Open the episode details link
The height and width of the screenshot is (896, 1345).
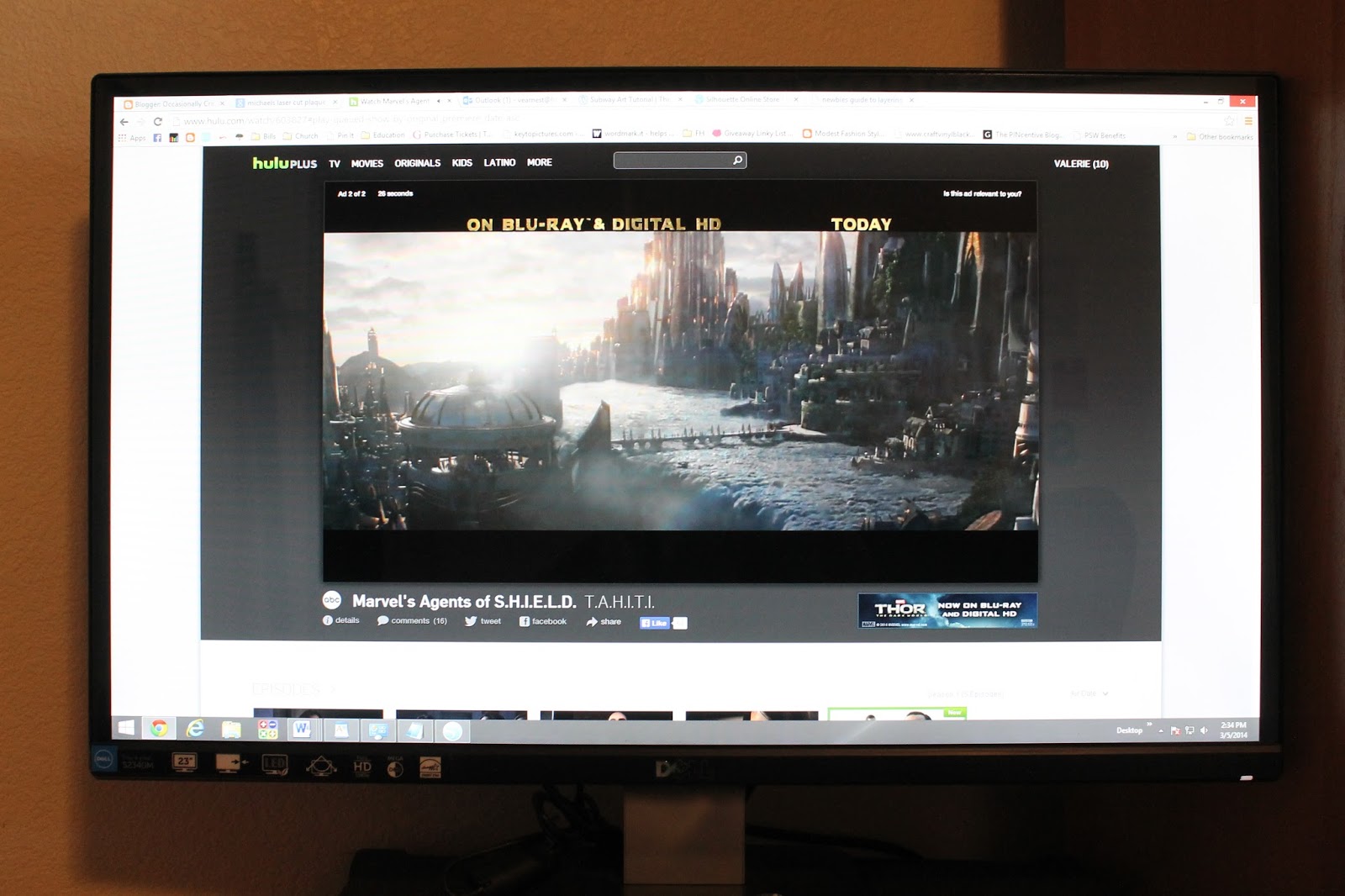click(x=341, y=620)
